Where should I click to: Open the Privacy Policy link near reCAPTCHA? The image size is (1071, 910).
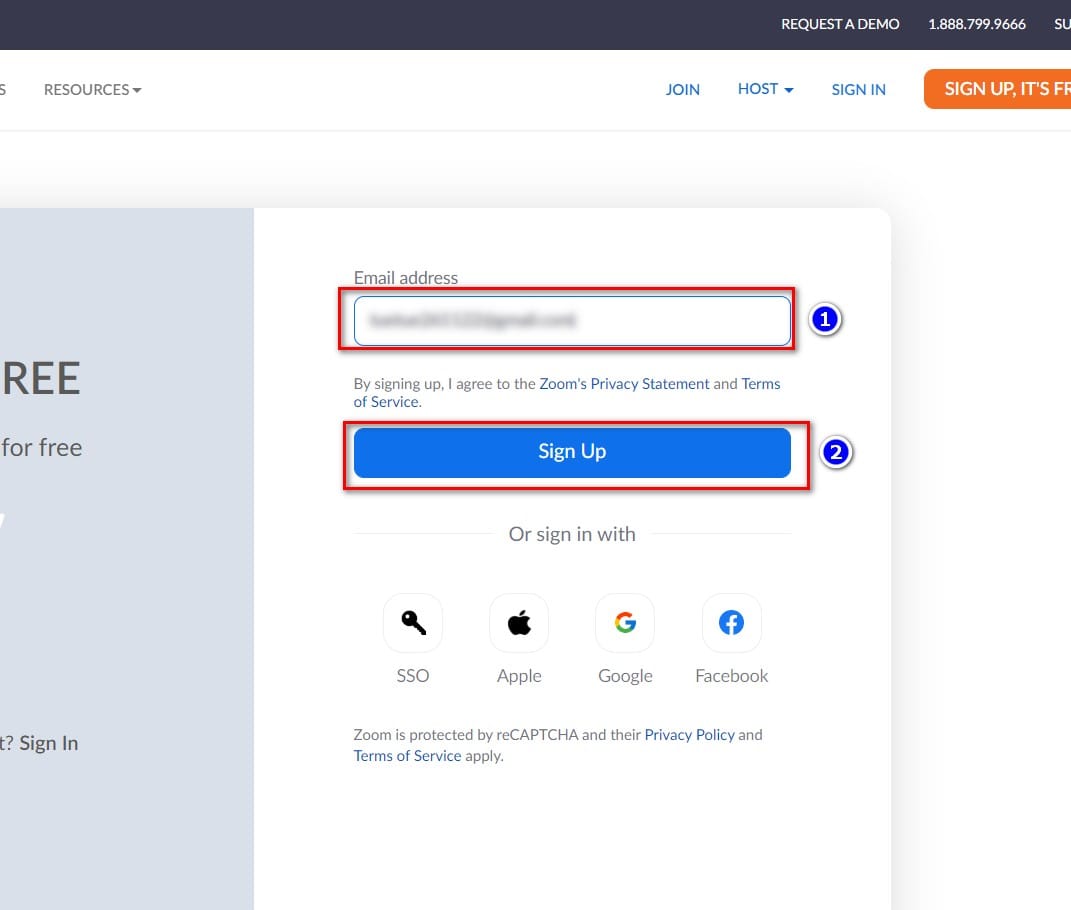click(689, 735)
